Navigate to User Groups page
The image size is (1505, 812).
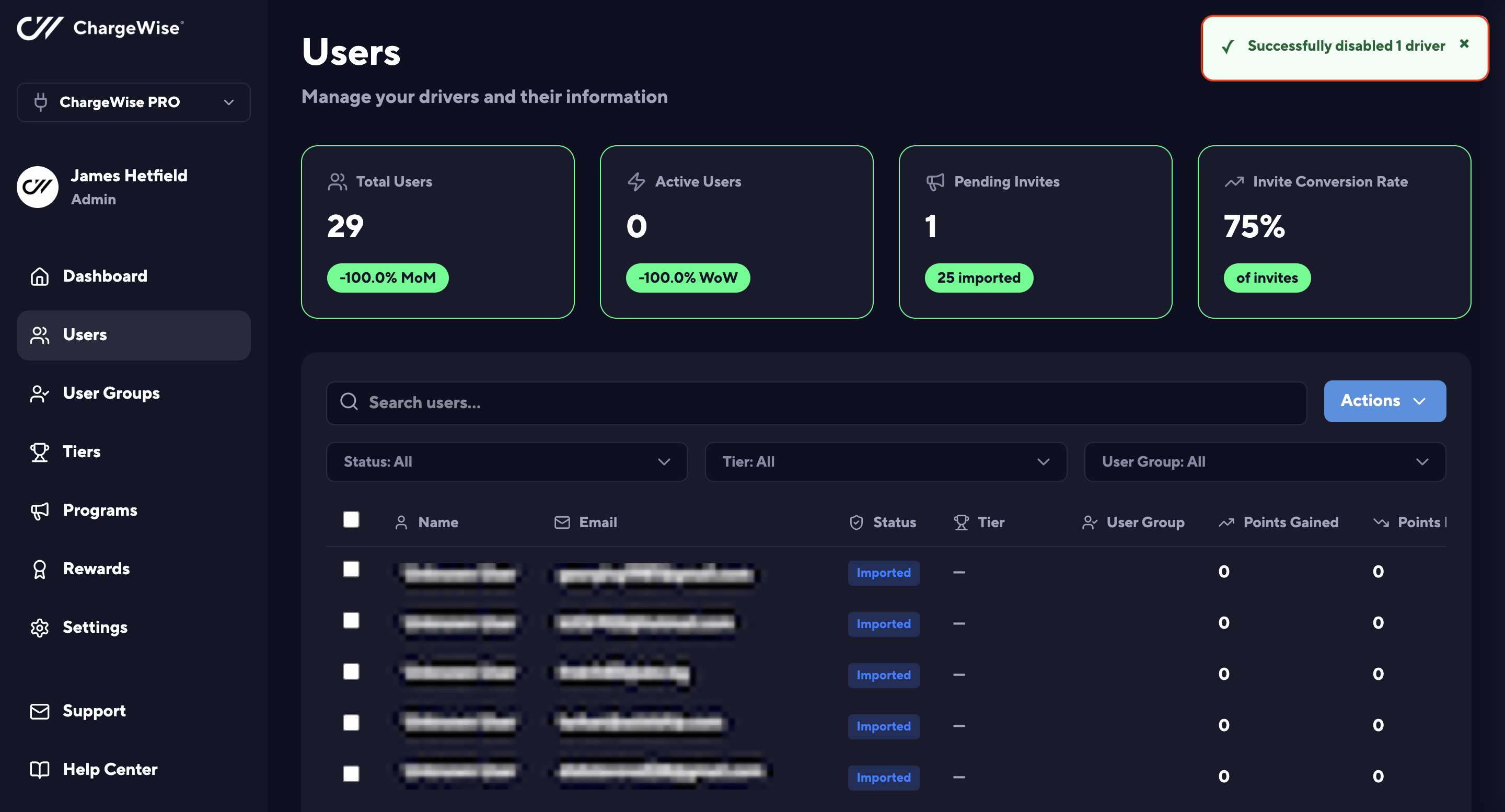click(111, 393)
